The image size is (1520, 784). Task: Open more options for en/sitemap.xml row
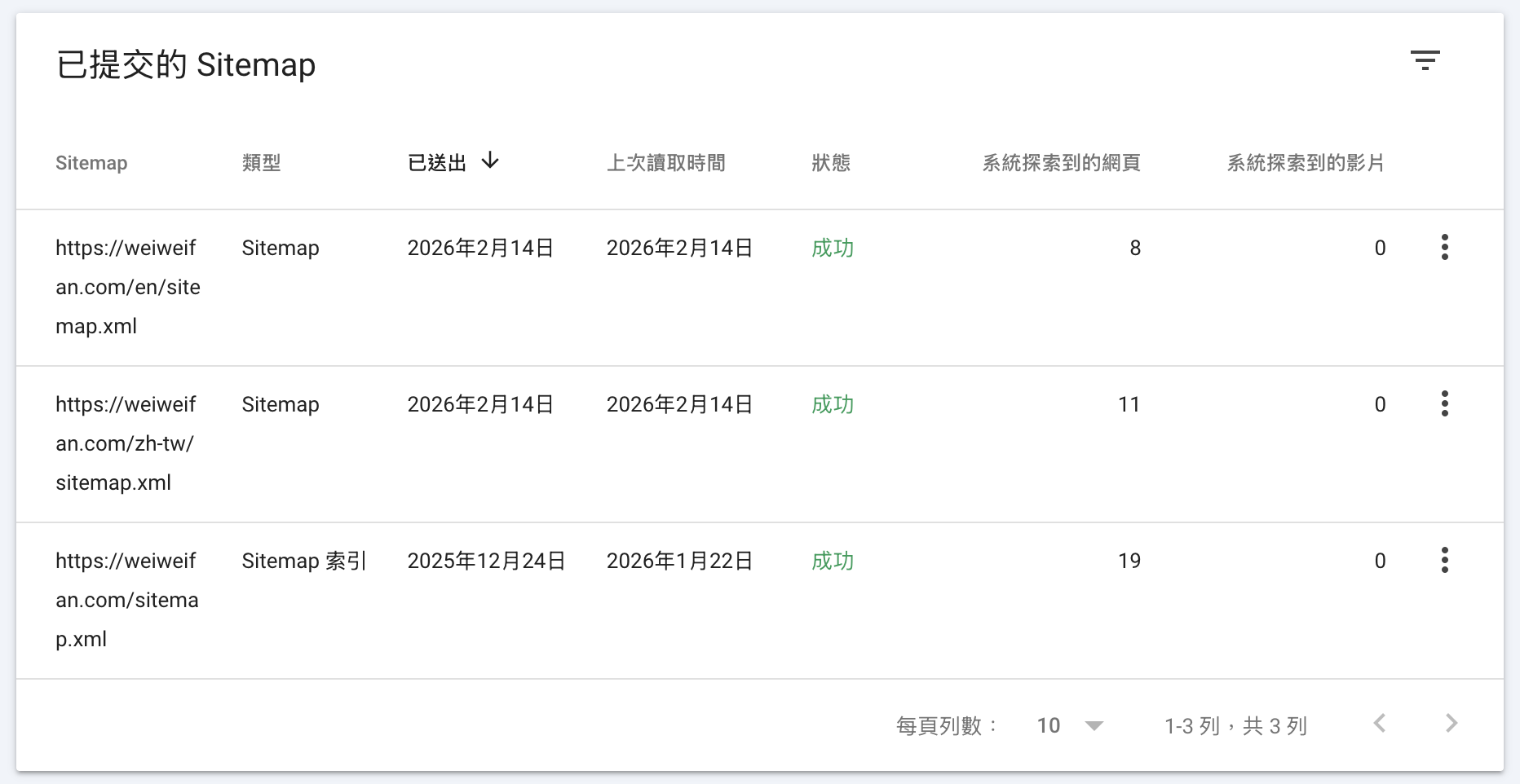[x=1444, y=247]
